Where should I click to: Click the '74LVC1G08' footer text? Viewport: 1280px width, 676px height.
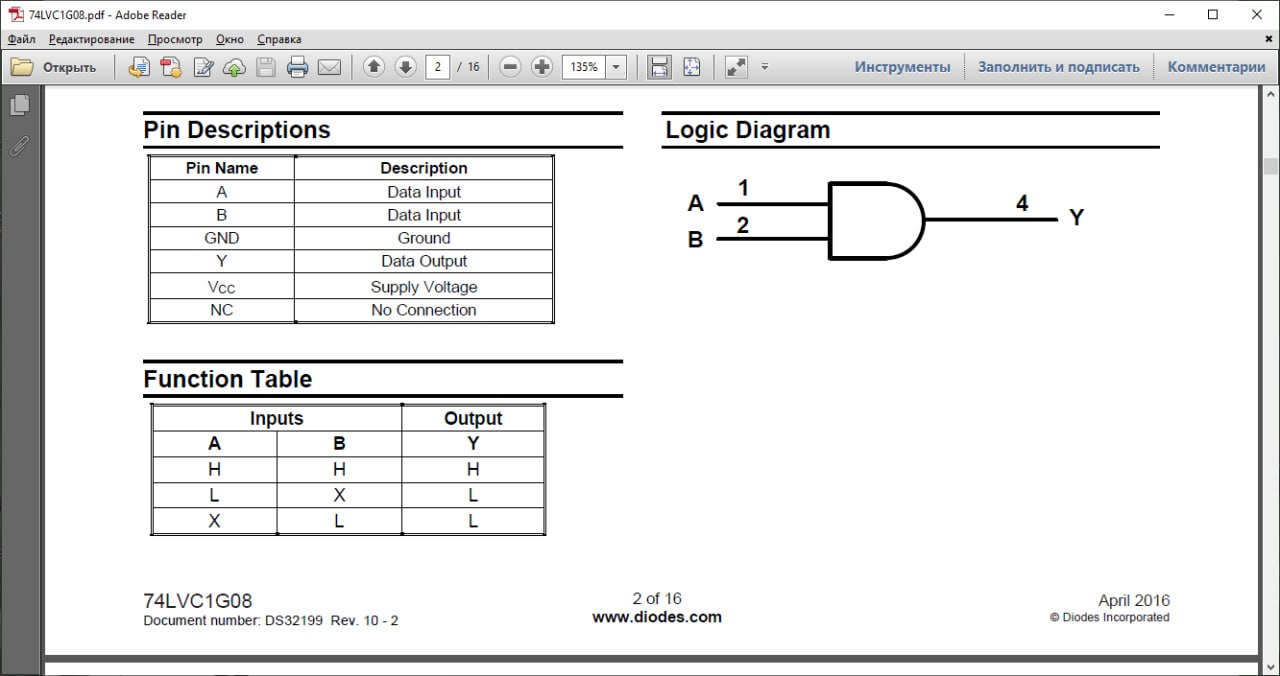click(198, 601)
